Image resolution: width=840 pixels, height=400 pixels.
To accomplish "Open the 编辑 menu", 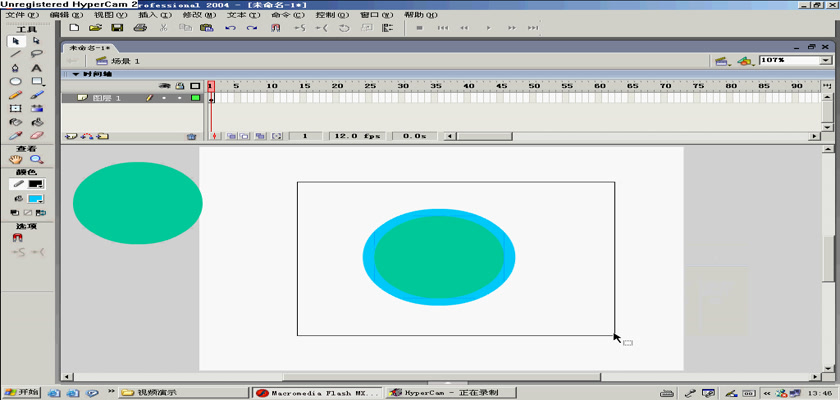I will tap(66, 15).
